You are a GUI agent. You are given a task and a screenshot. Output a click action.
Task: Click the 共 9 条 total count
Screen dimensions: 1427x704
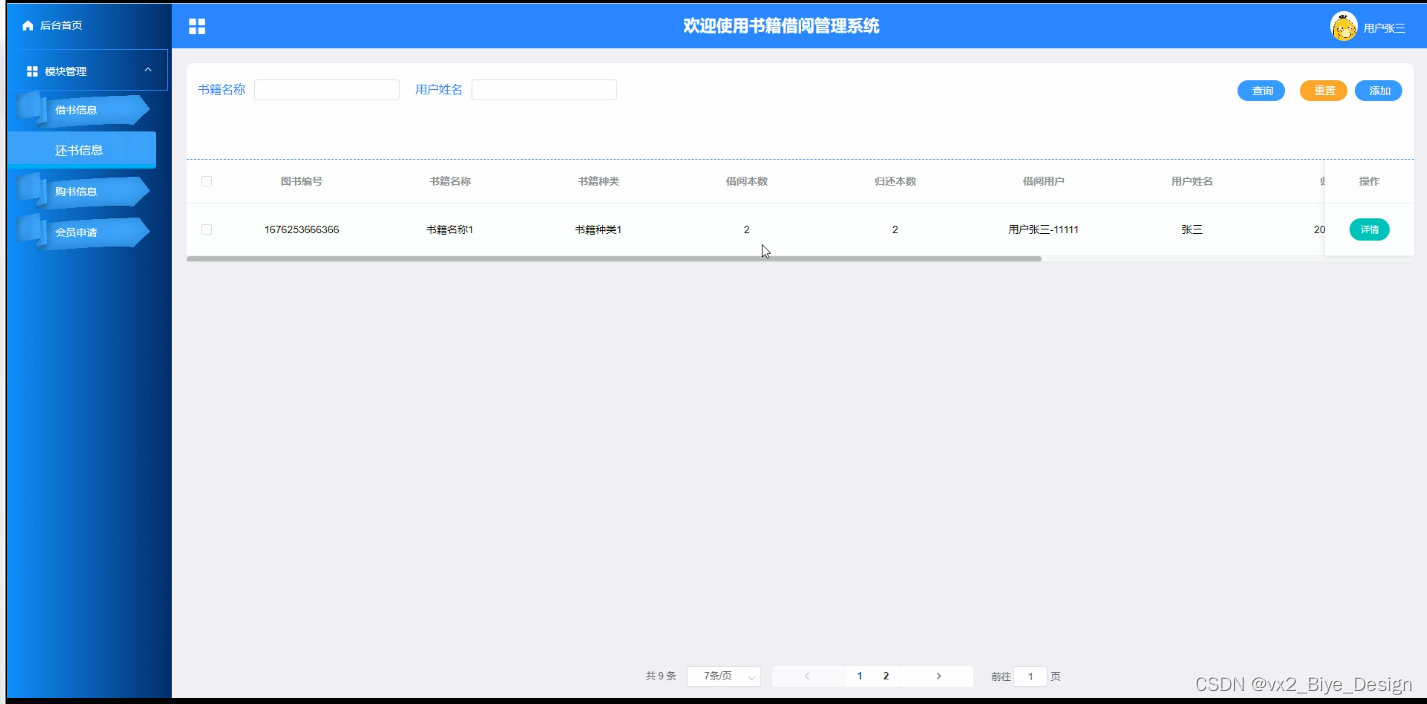[661, 676]
